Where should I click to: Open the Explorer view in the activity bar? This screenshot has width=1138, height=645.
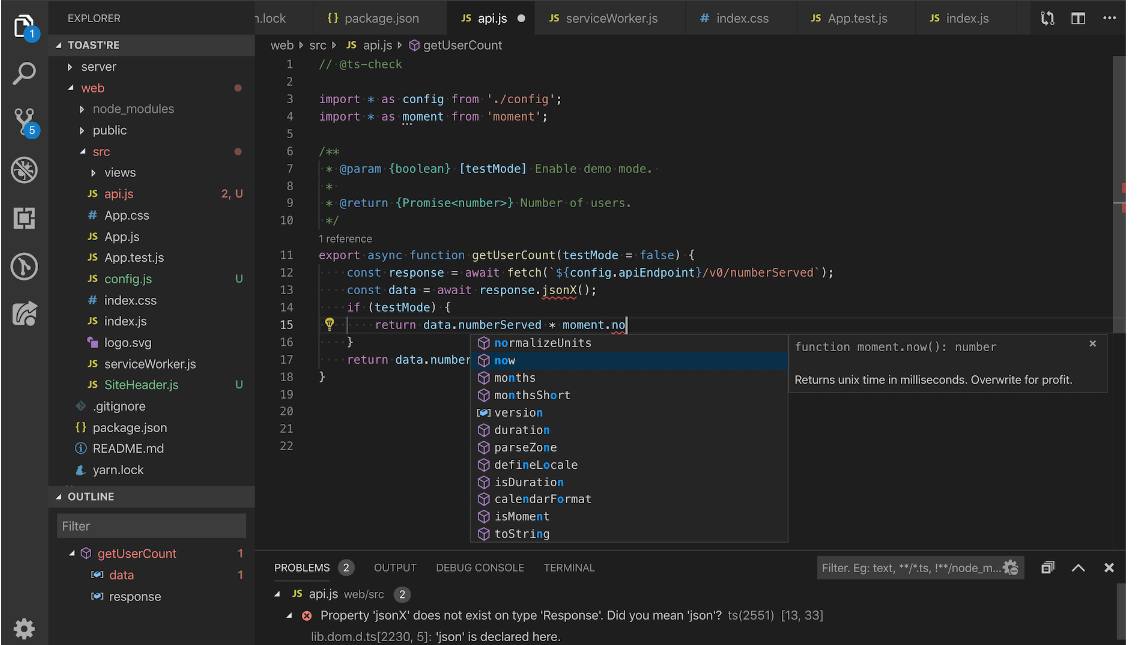(24, 24)
